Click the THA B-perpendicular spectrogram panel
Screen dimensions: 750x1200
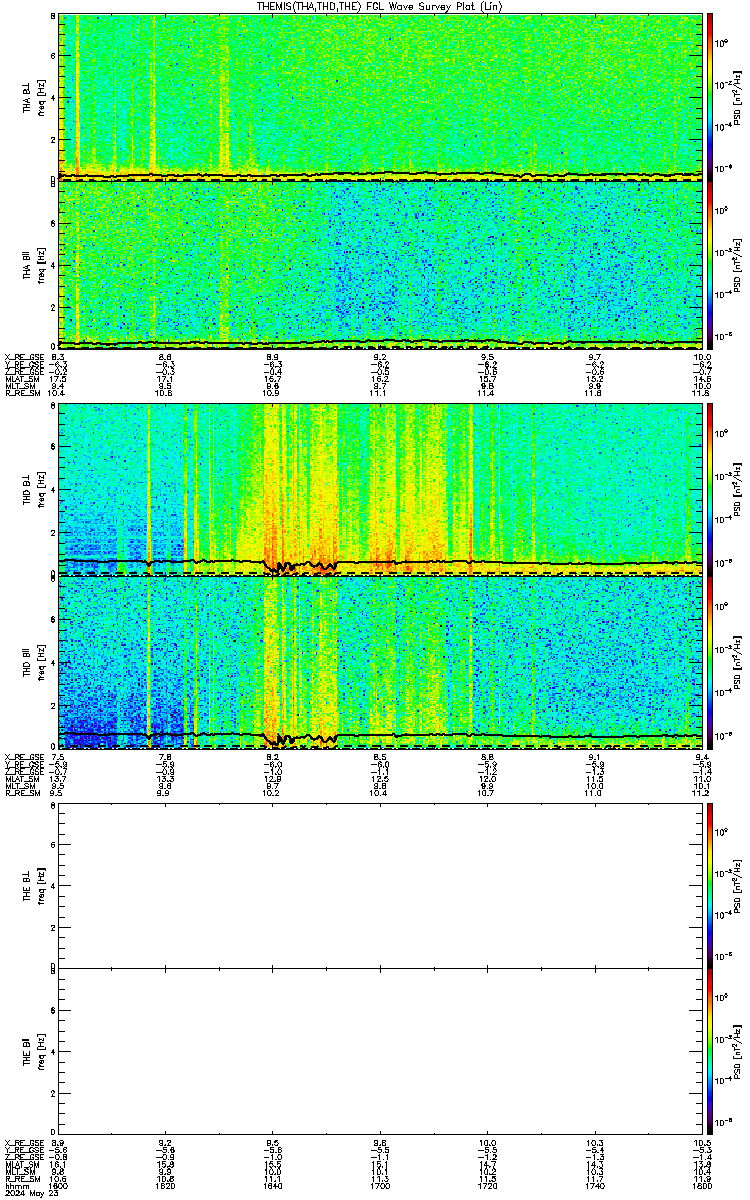(380, 96)
